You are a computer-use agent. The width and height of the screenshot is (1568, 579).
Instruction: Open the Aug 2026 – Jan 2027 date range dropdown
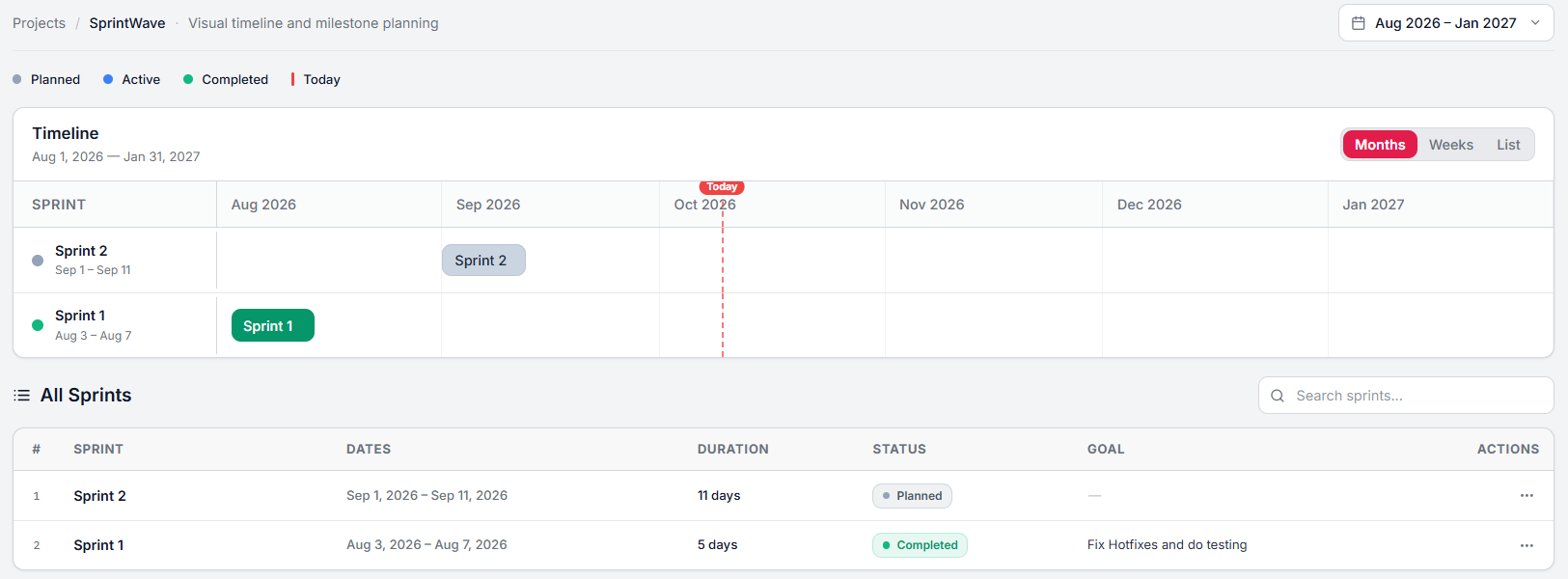1445,23
